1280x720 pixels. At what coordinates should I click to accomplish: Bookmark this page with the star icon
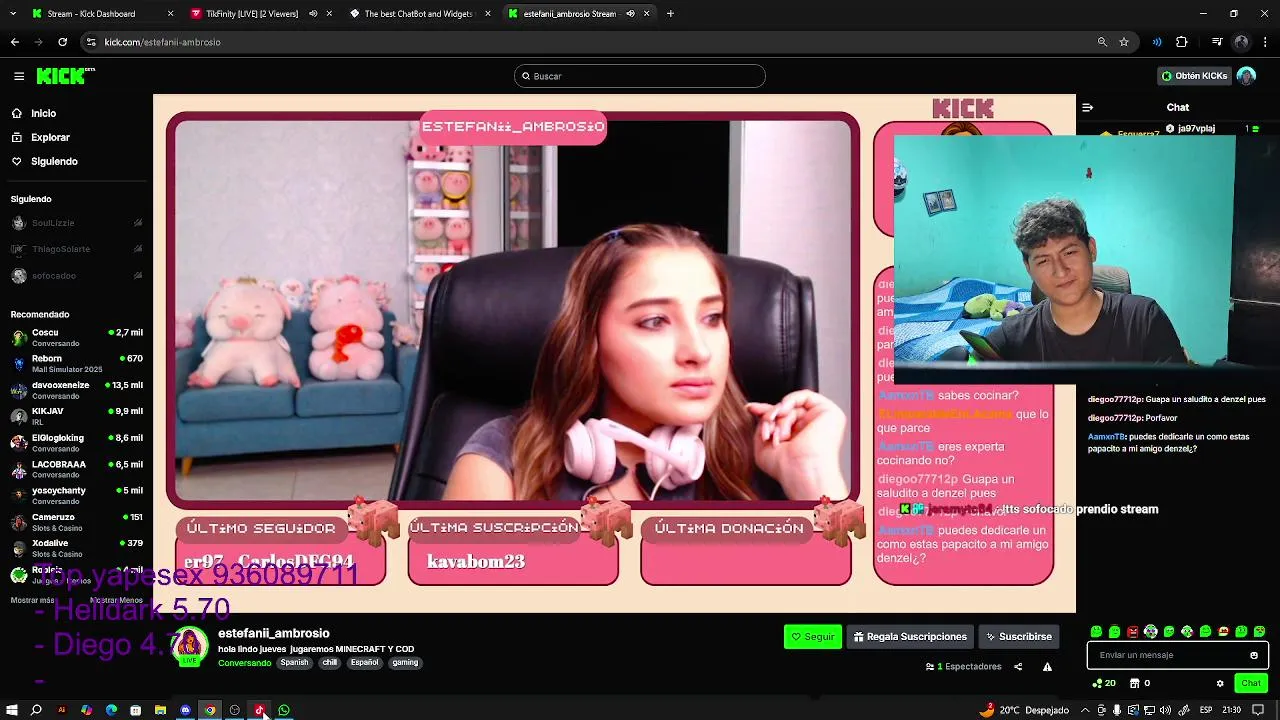tap(1124, 42)
